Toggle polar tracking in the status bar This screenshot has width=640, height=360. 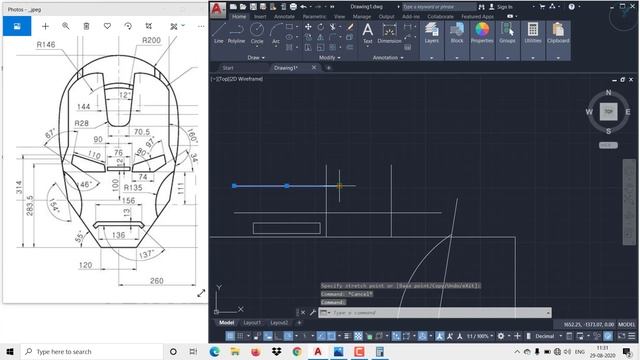click(288, 336)
